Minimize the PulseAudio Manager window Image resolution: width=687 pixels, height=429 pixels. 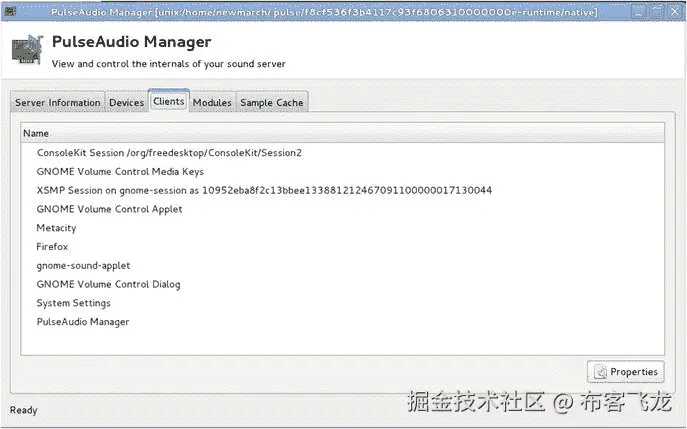pos(639,11)
